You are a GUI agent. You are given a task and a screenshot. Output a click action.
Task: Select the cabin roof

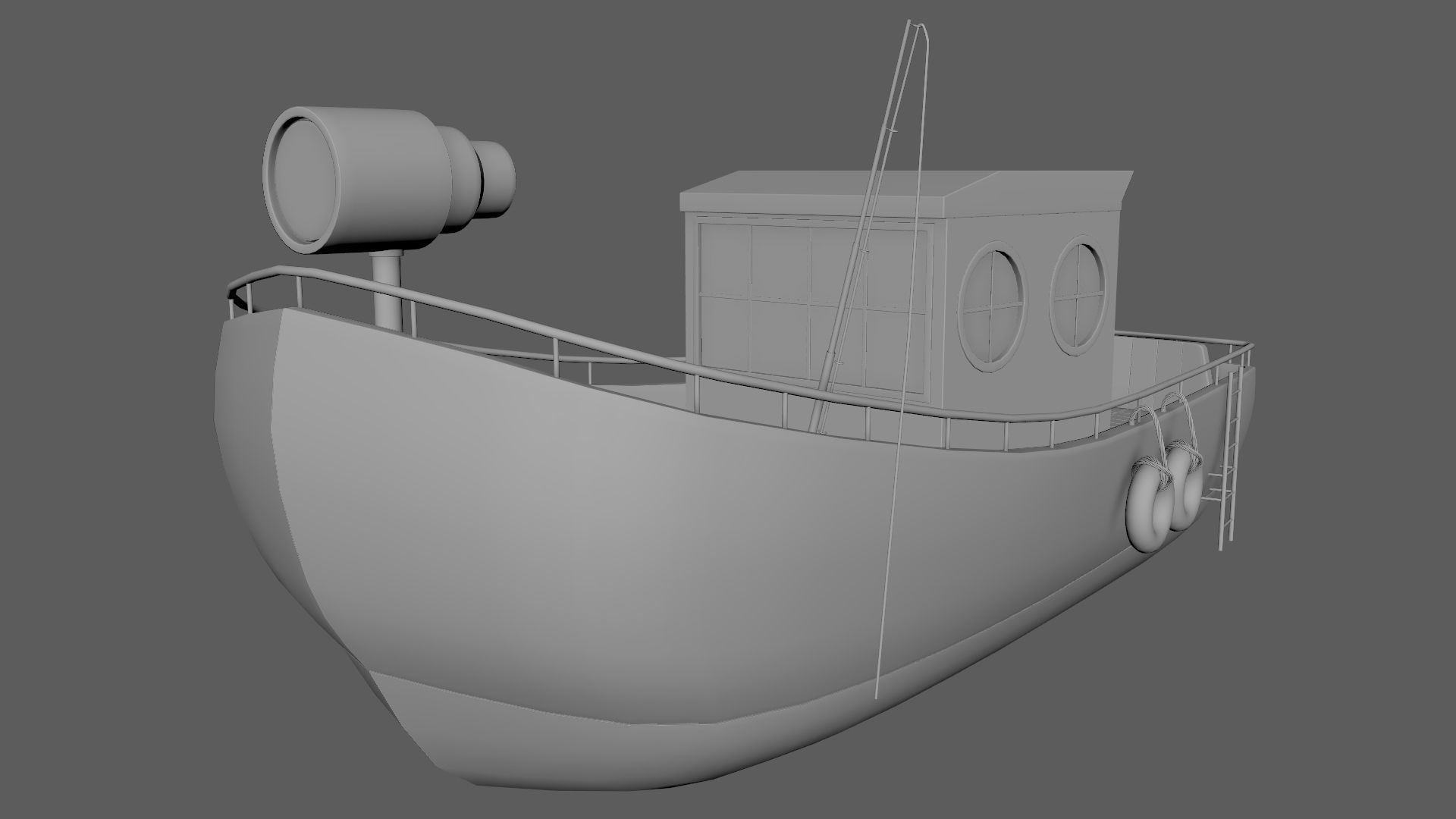[x=905, y=193]
